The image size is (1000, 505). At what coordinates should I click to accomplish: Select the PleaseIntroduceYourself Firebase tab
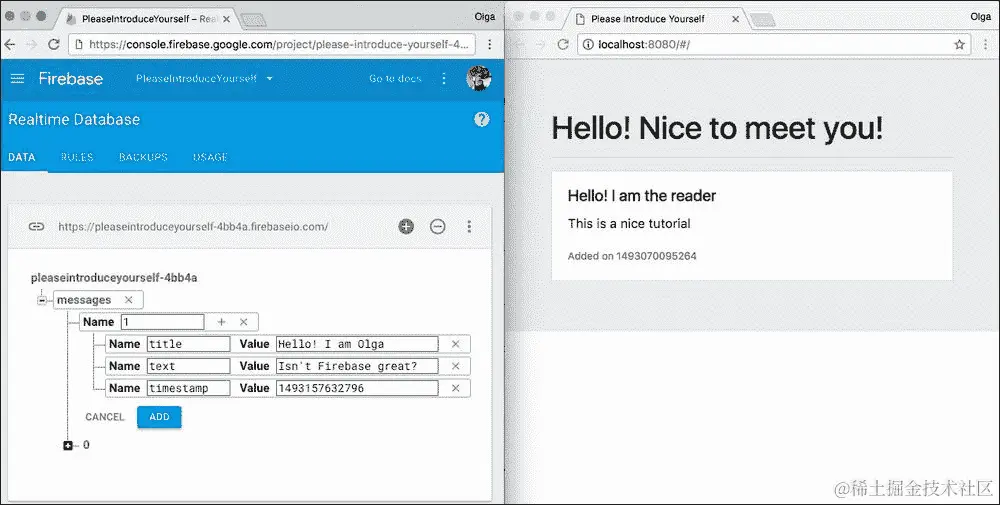[147, 19]
